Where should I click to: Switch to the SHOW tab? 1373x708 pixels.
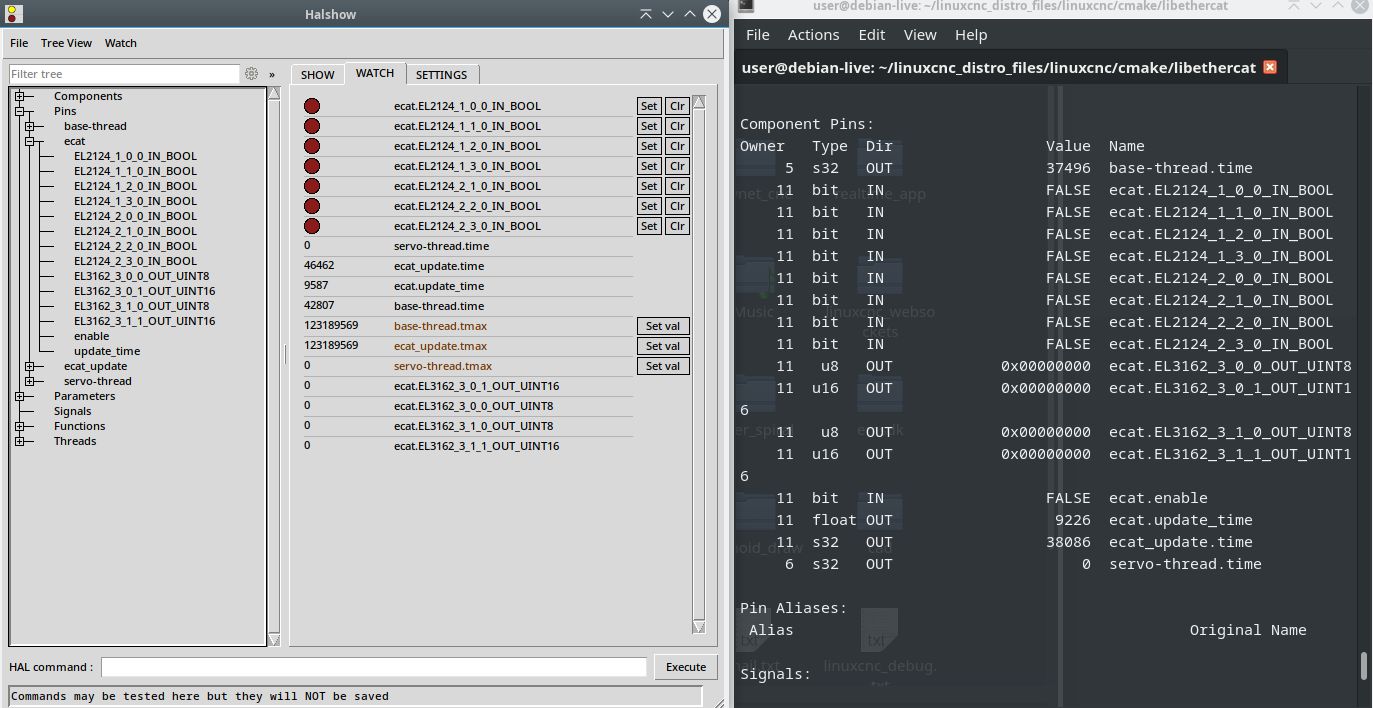[318, 75]
